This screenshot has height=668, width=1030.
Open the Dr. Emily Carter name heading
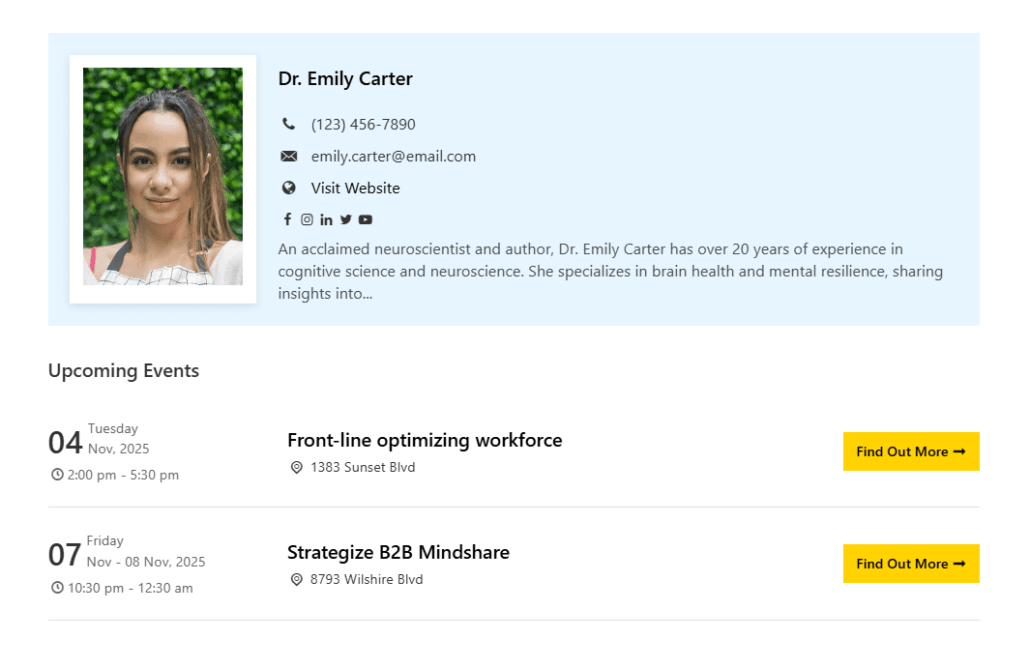345,79
